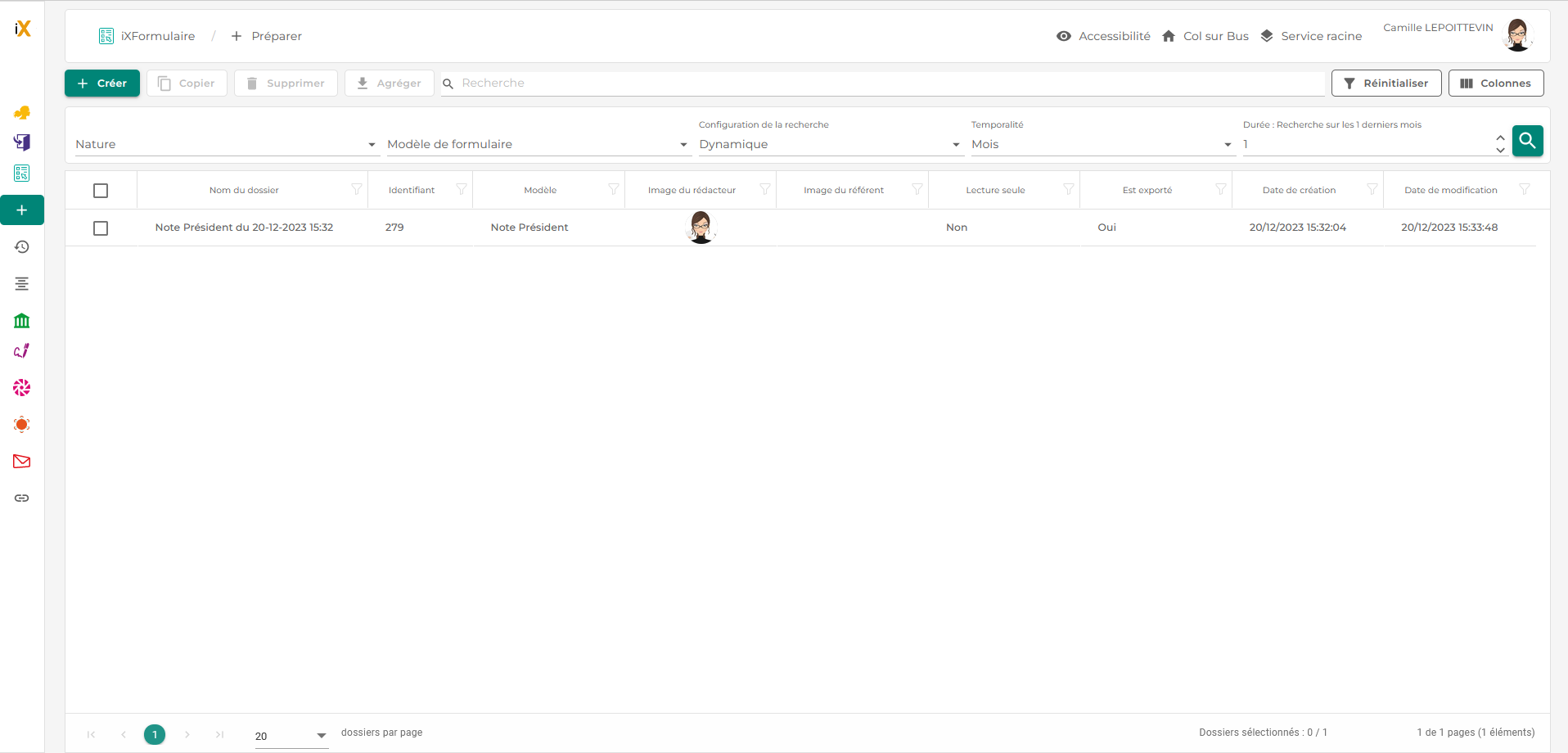The width and height of the screenshot is (1568, 753).
Task: Open the link chain sidebar icon
Action: tap(22, 498)
